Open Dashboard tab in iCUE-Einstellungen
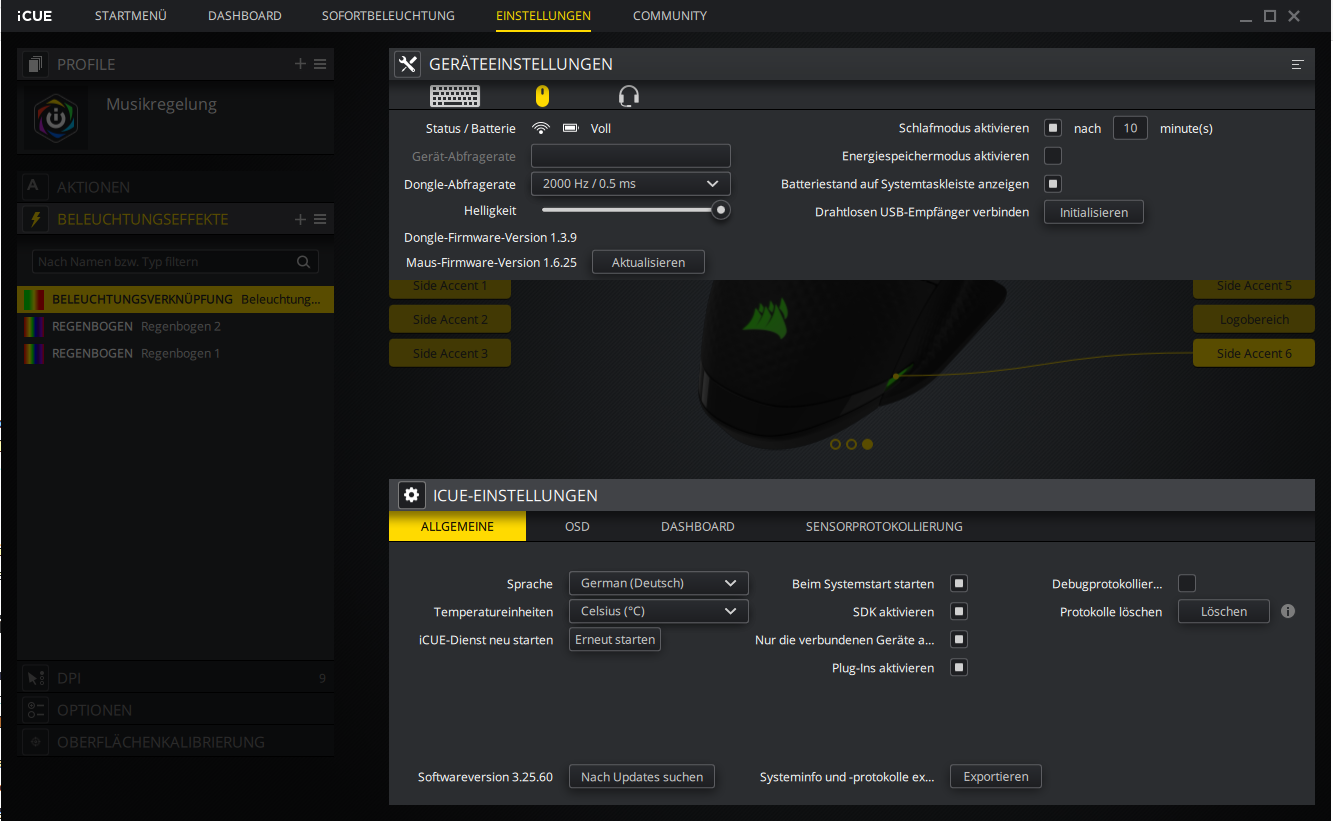This screenshot has height=821, width=1333. [x=698, y=527]
